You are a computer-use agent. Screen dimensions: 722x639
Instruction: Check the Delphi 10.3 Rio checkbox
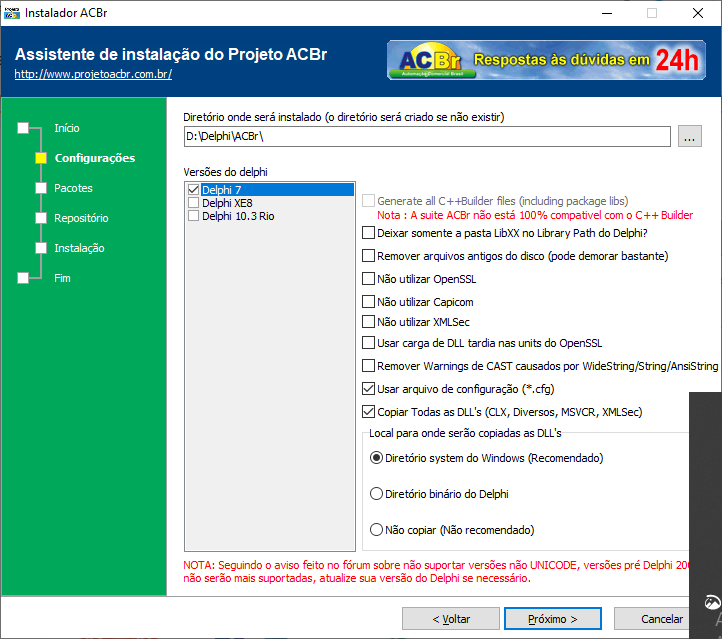[x=193, y=216]
